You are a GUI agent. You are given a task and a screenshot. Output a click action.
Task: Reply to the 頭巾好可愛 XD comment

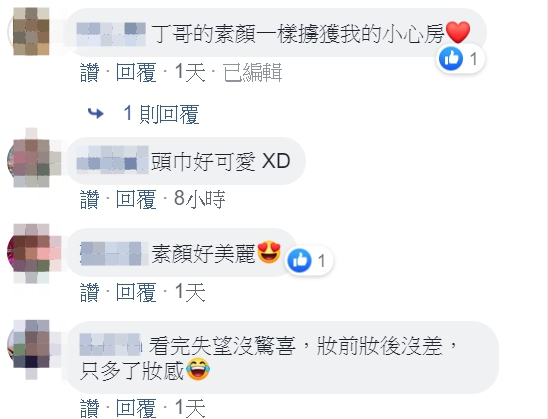tap(136, 199)
